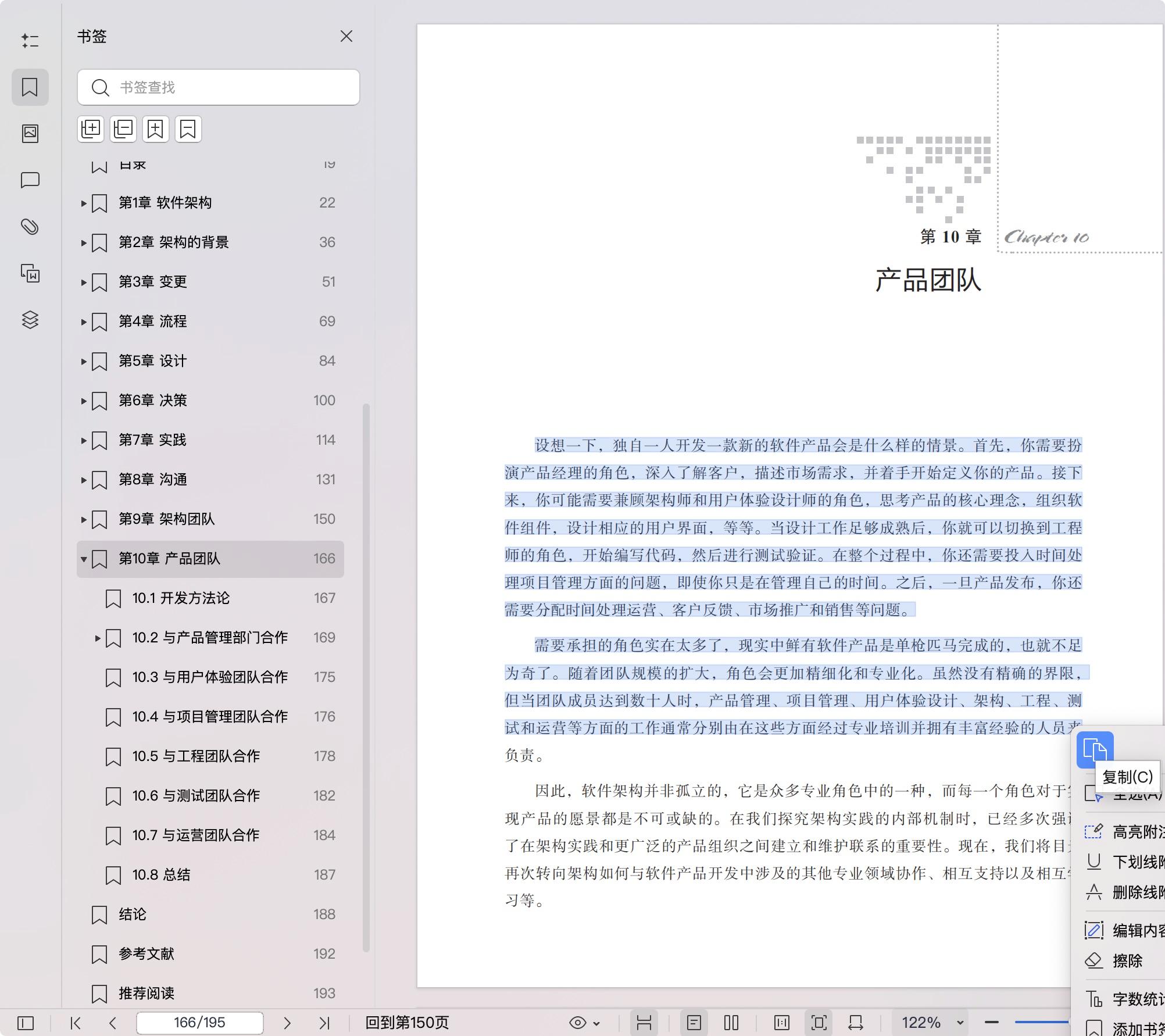Click the collapse-all bookmarks button
Screen dimensions: 1165x1036
tap(123, 128)
